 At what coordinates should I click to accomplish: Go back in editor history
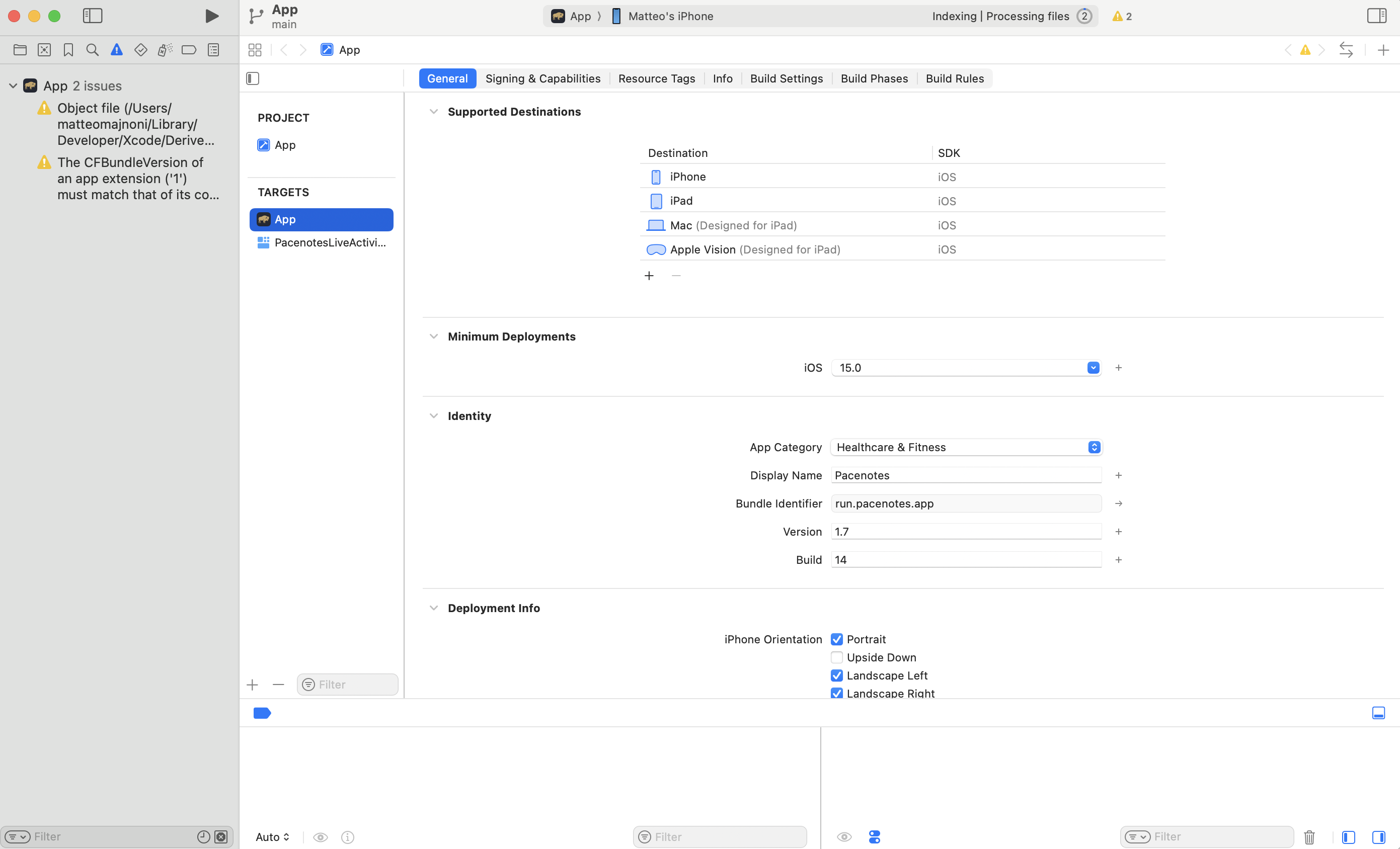click(283, 50)
